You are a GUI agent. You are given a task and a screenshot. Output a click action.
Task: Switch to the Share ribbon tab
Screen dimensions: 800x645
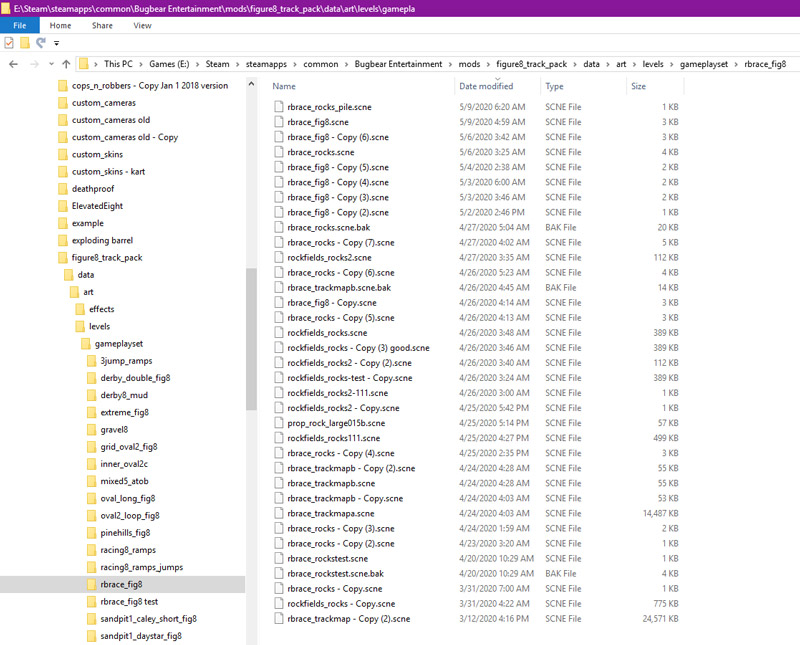pyautogui.click(x=102, y=26)
